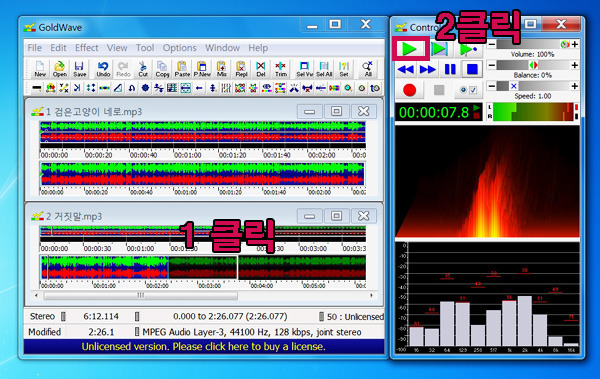Click the Save disk icon

pos(79,69)
